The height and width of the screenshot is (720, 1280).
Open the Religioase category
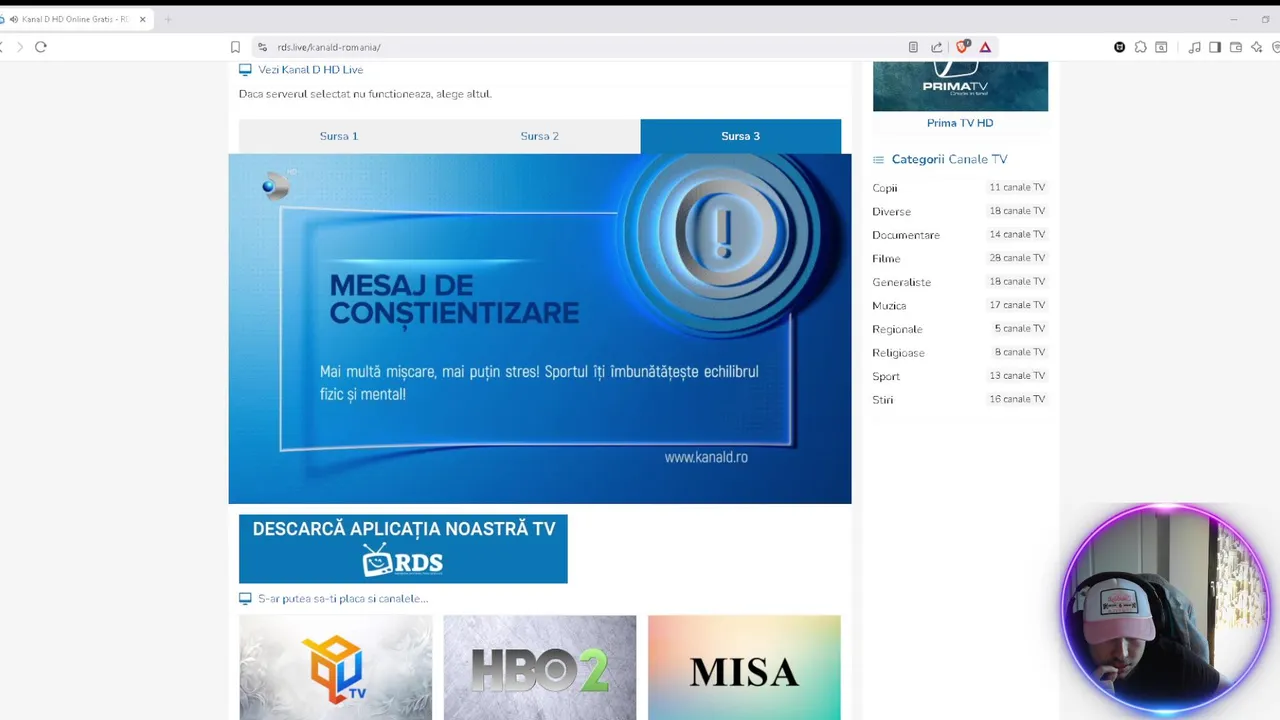(898, 353)
